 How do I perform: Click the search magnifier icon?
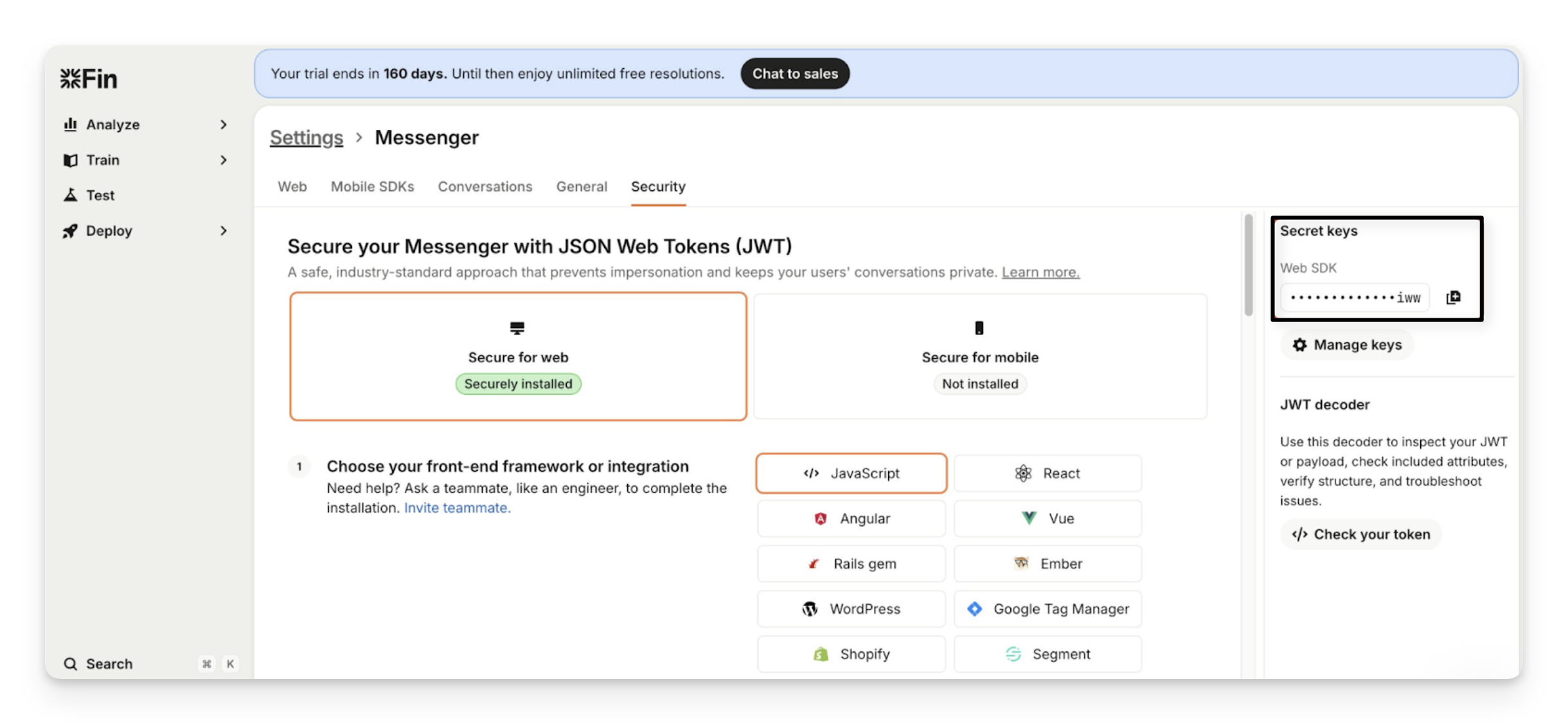click(70, 664)
